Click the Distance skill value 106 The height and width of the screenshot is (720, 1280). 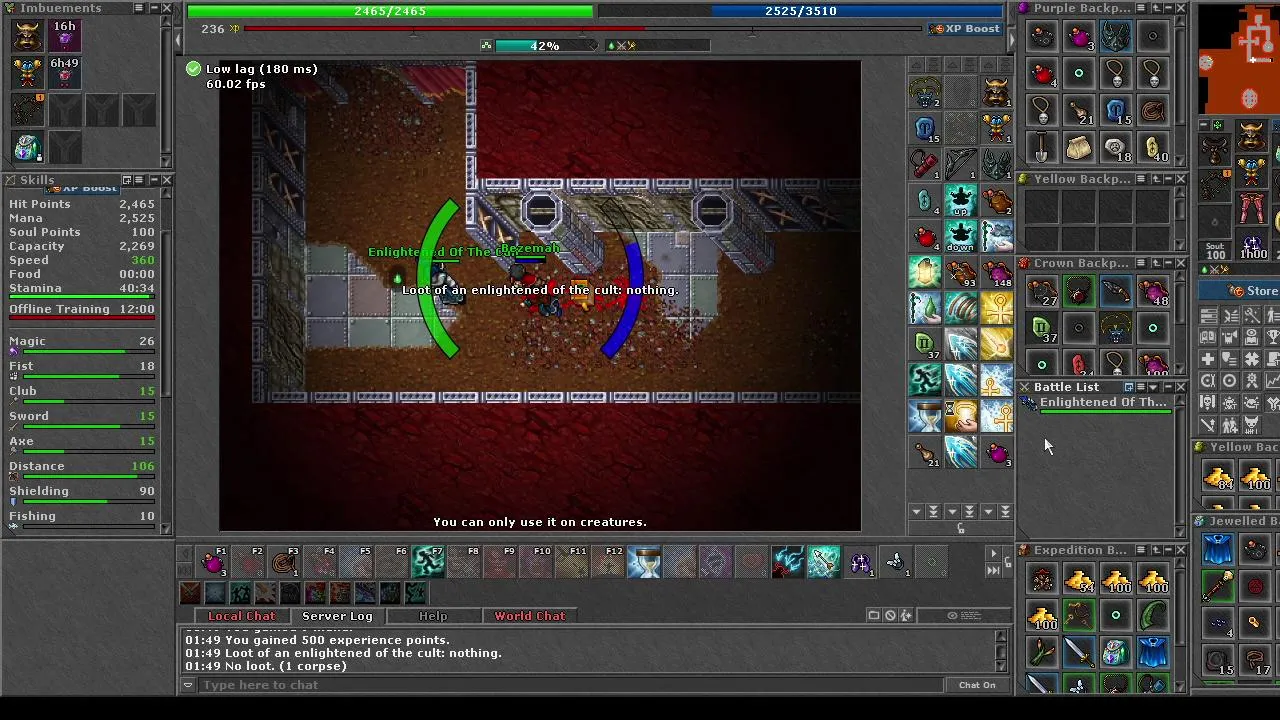point(142,466)
